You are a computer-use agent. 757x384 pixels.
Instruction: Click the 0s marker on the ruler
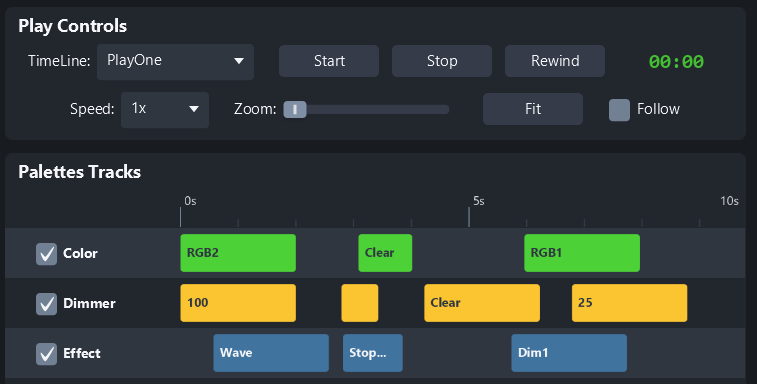(190, 201)
